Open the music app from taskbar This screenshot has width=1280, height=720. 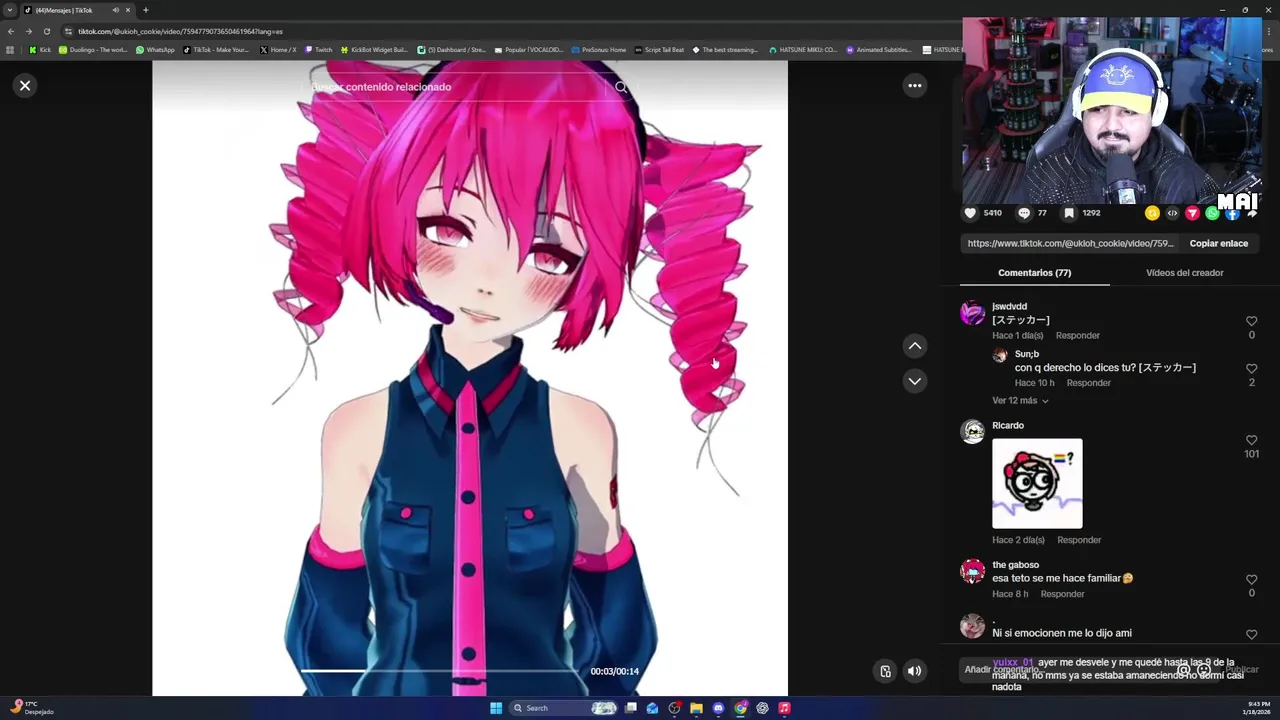pyautogui.click(x=784, y=708)
